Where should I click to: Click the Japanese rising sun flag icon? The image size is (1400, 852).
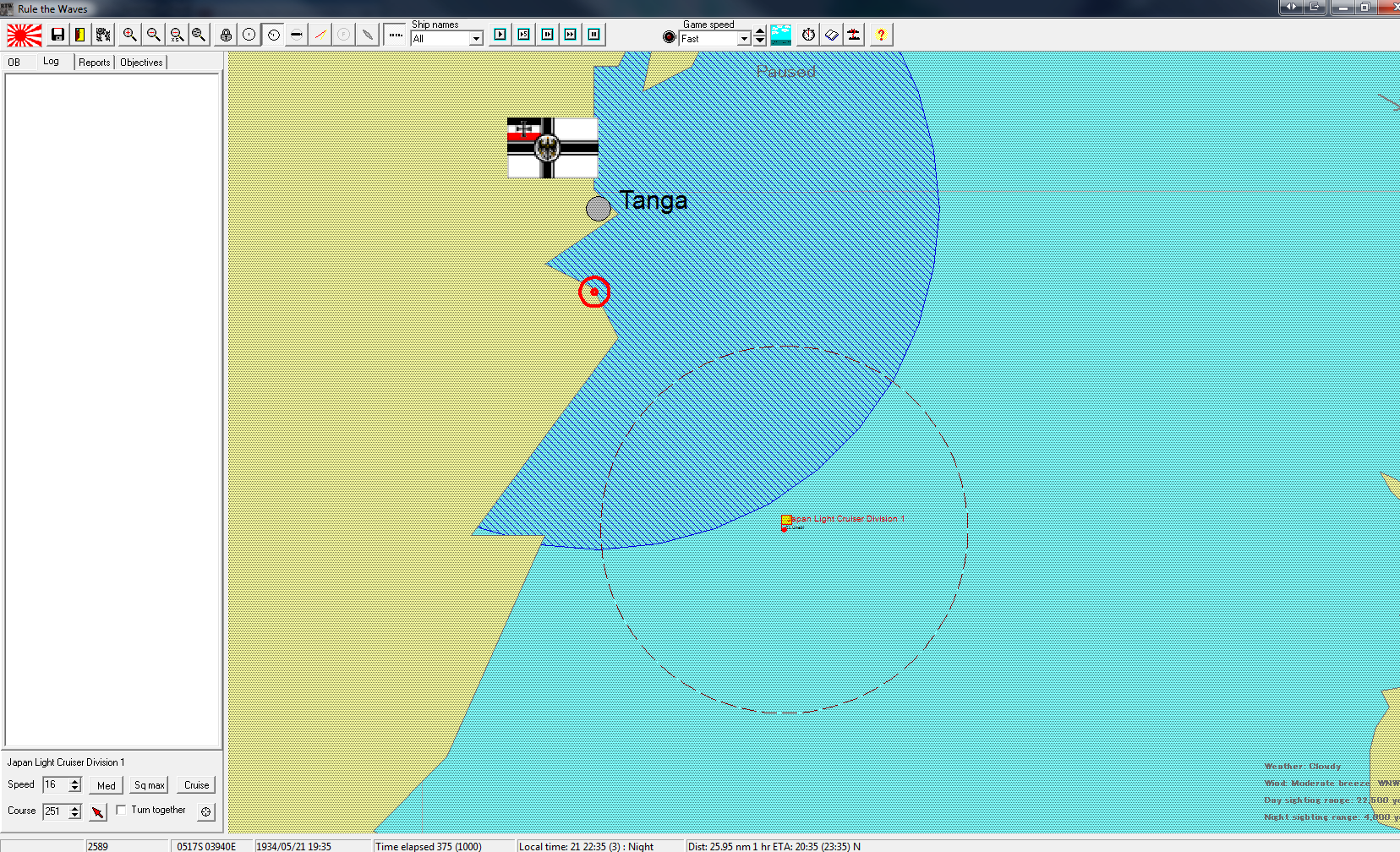coord(25,35)
